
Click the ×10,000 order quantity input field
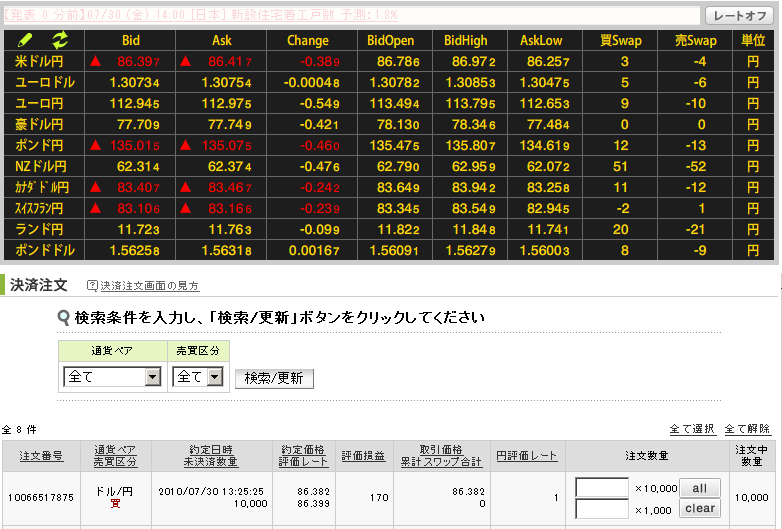602,488
